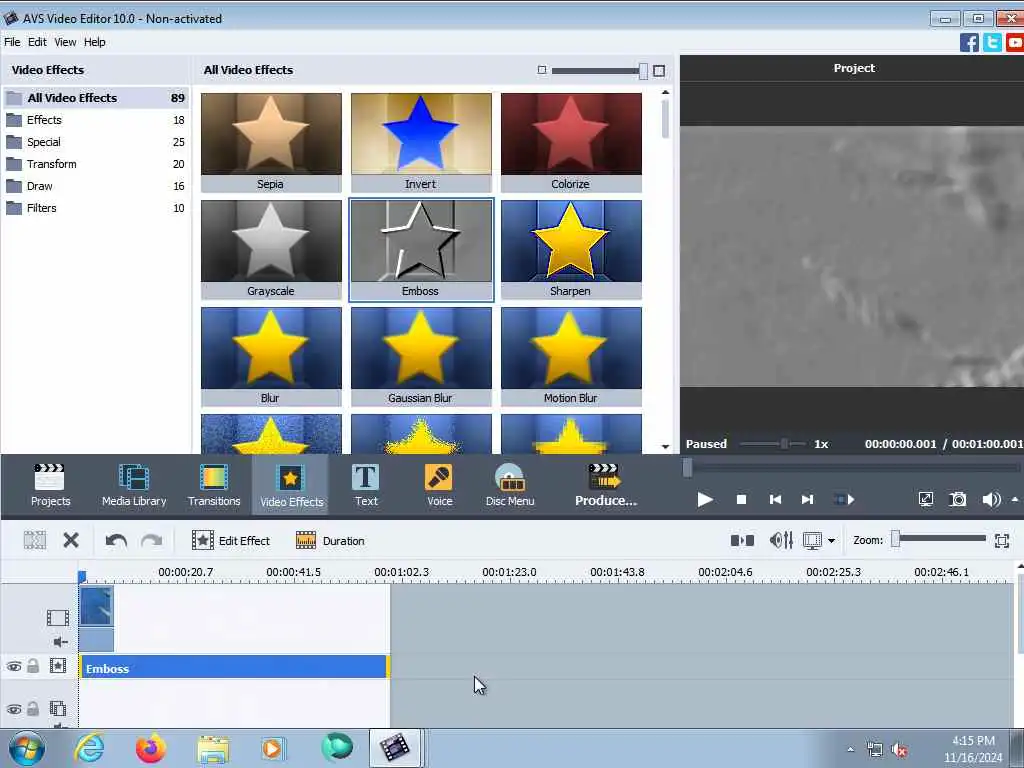The height and width of the screenshot is (768, 1024).
Task: Click the main video track film icon
Action: (x=57, y=617)
